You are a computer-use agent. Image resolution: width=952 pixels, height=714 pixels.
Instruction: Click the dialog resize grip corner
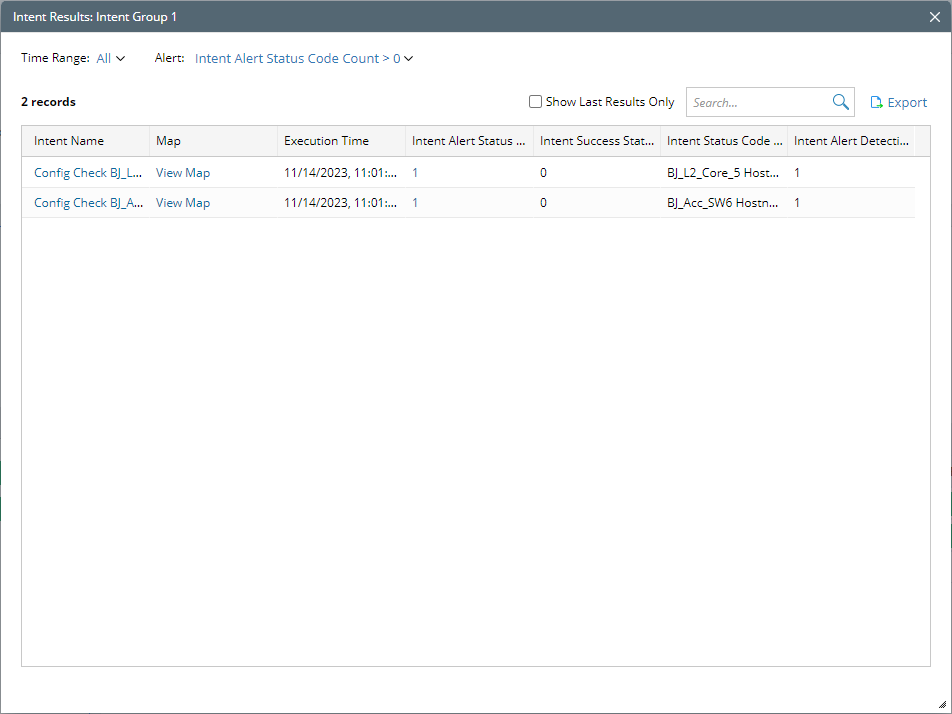(940, 703)
